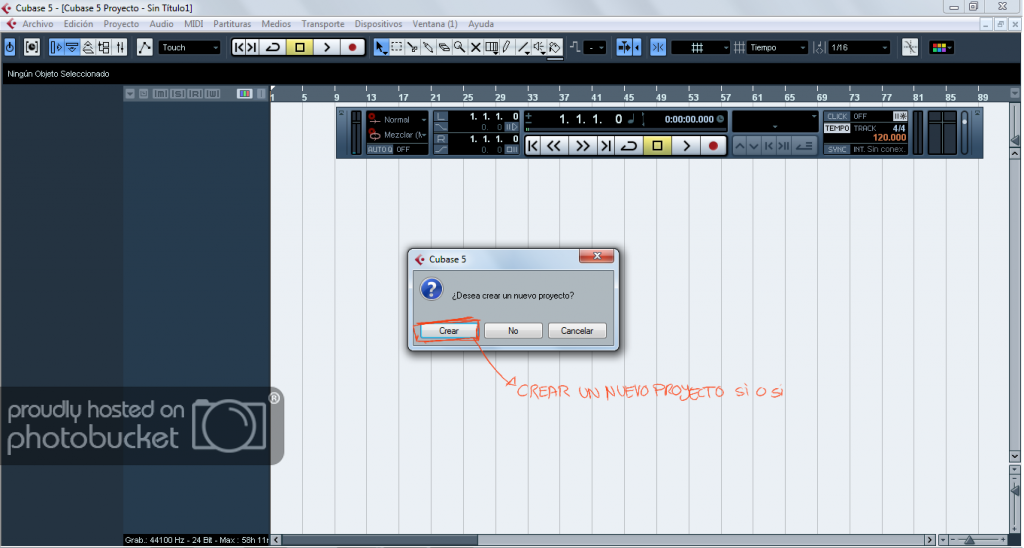
Task: Toggle the show overview button
Action: click(88, 47)
